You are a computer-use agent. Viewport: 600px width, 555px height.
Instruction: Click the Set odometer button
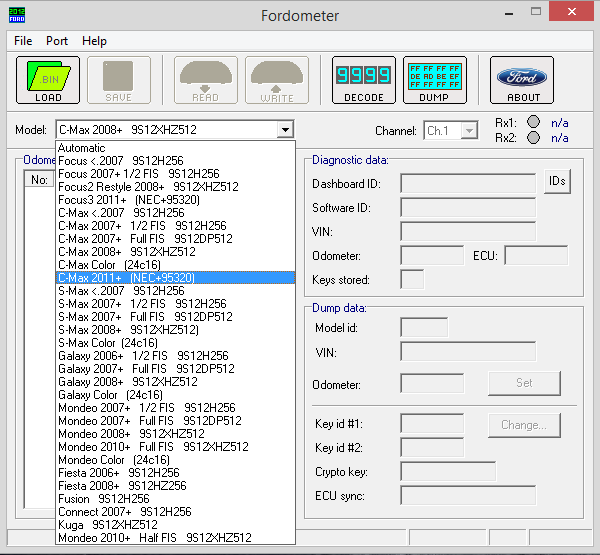(x=524, y=382)
